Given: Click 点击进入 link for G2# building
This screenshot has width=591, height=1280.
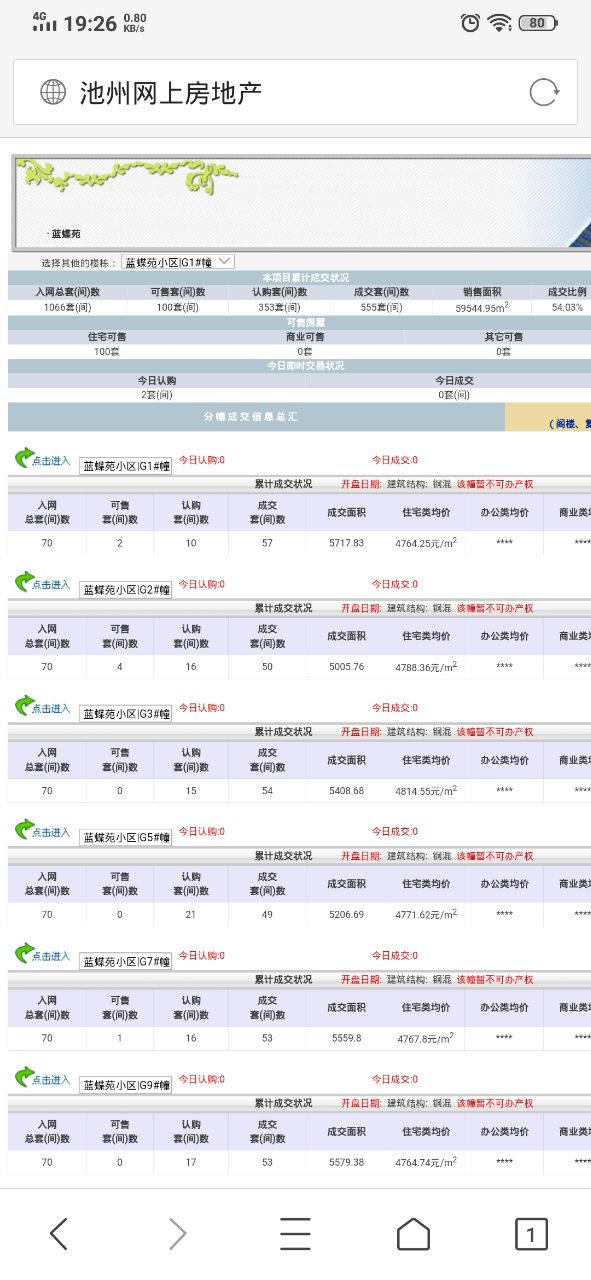Looking at the screenshot, I should coord(51,585).
